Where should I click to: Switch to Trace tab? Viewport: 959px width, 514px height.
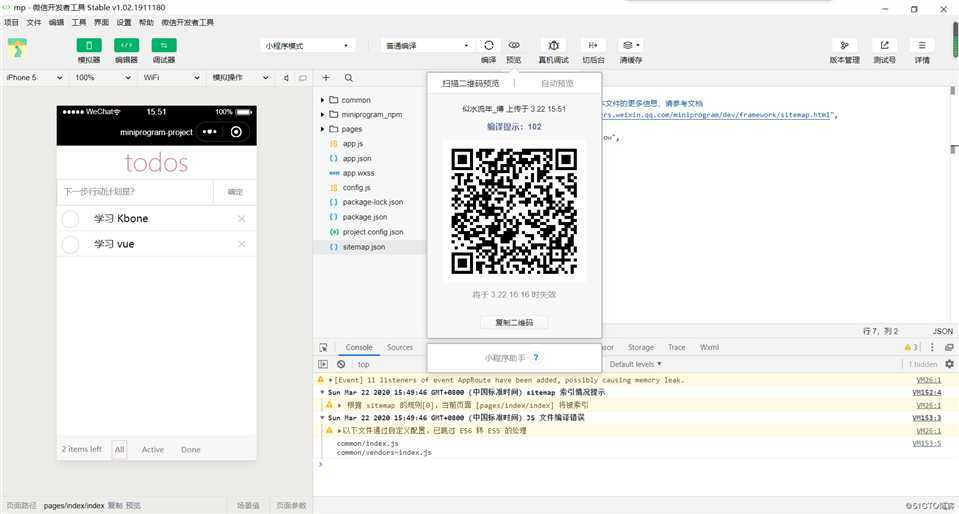(677, 348)
